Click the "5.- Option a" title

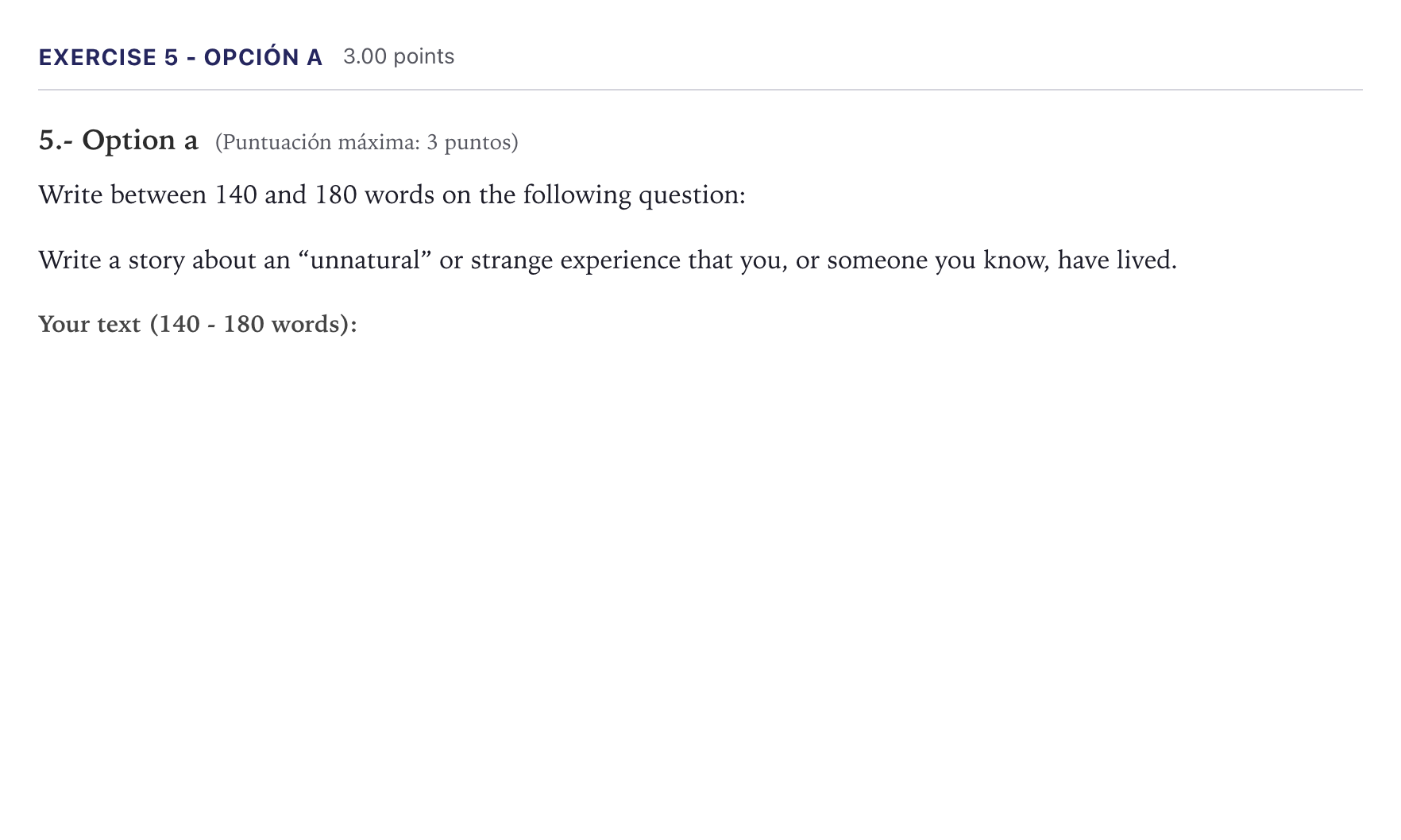[x=118, y=141]
